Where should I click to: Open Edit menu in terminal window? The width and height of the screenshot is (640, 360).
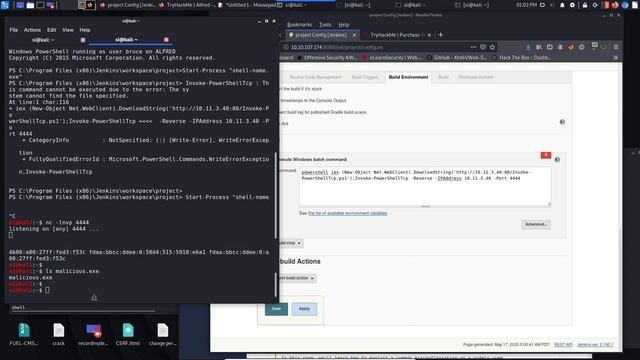(51, 30)
